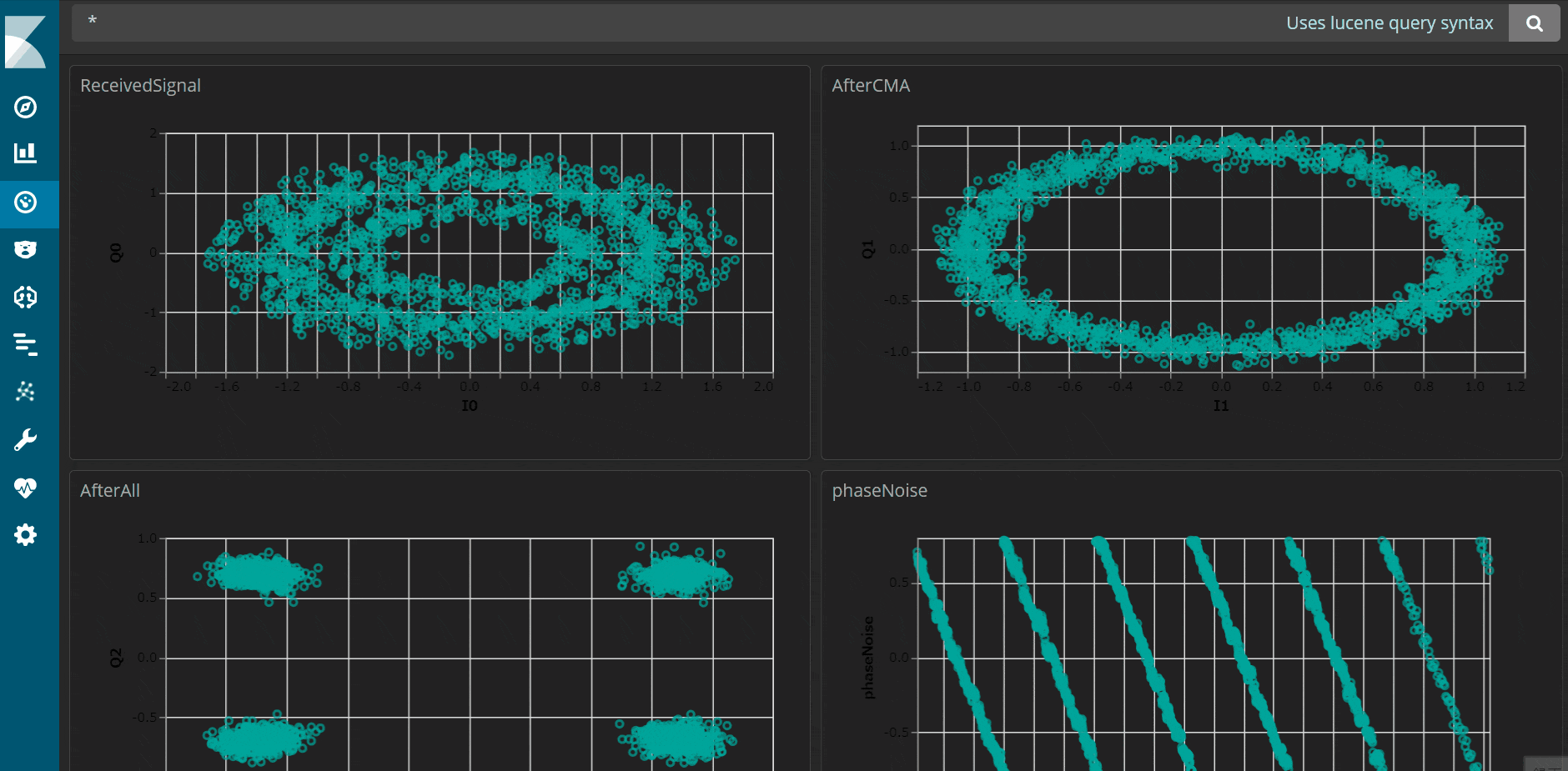The width and height of the screenshot is (1568, 771).
Task: Click the horizontal-lines Timelion icon
Action: point(25,345)
